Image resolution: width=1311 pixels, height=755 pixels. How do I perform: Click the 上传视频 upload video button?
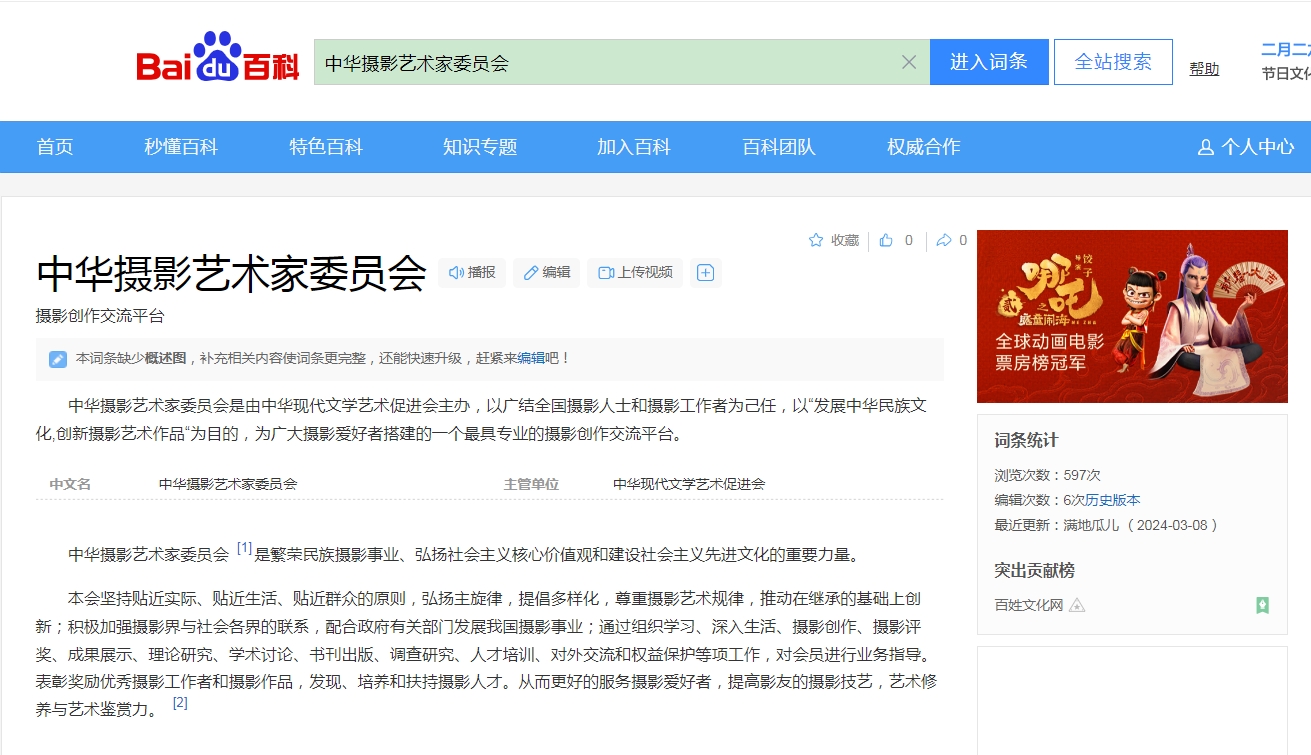pos(635,273)
